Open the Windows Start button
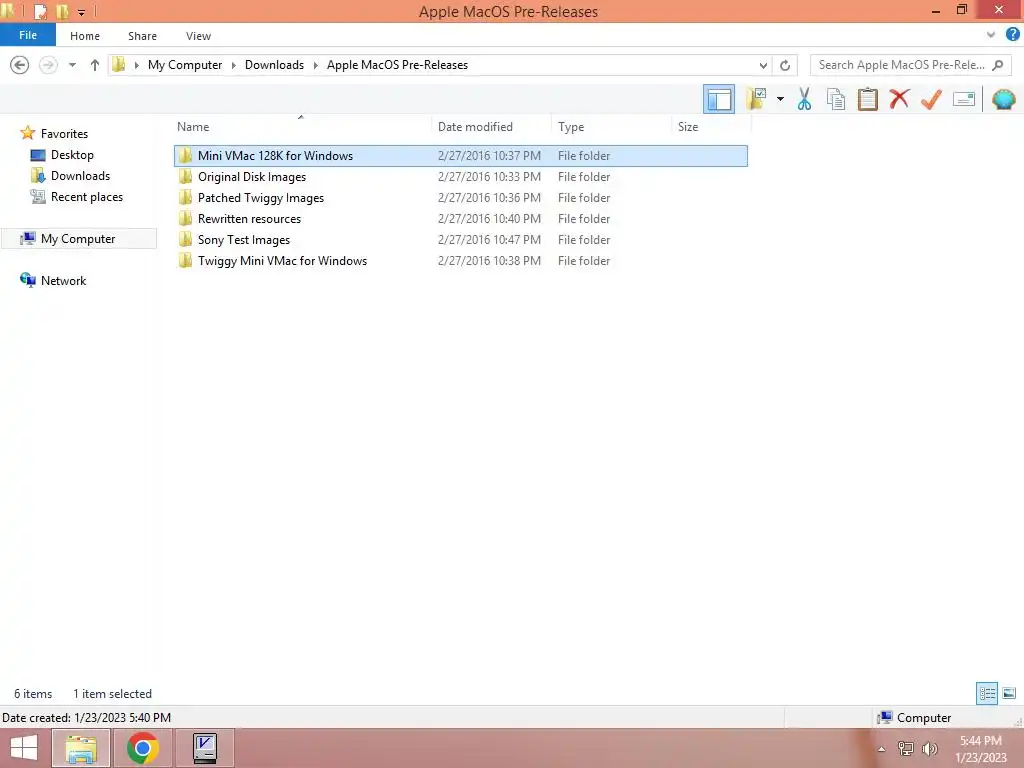This screenshot has width=1024, height=768. pos(24,748)
